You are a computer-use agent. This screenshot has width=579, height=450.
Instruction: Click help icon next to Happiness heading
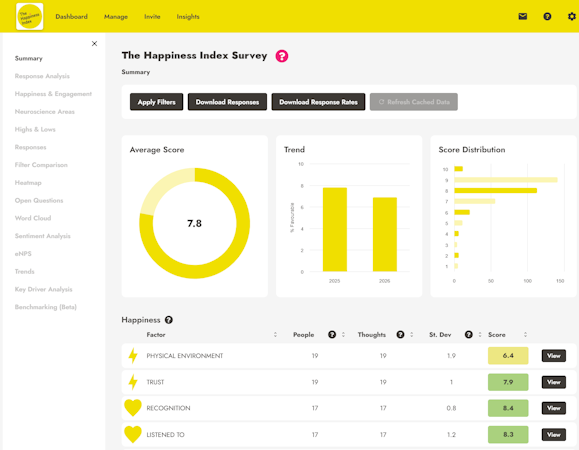[169, 320]
